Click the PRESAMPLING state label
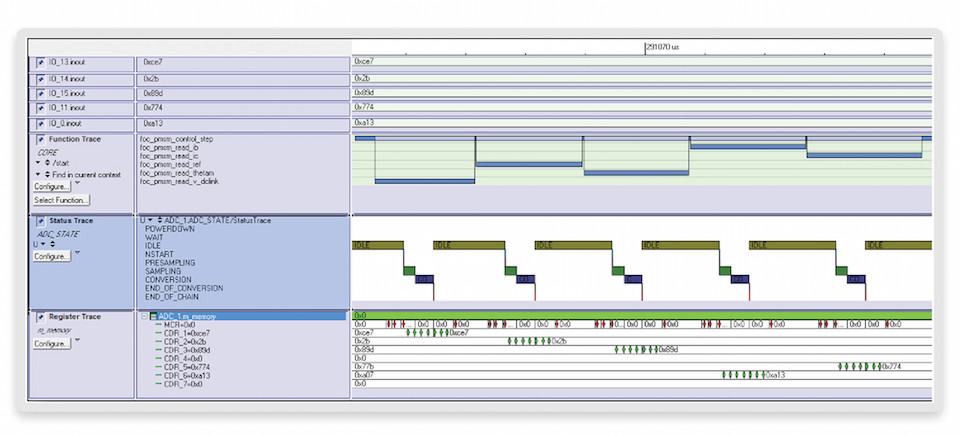Image resolution: width=960 pixels, height=435 pixels. [170, 263]
